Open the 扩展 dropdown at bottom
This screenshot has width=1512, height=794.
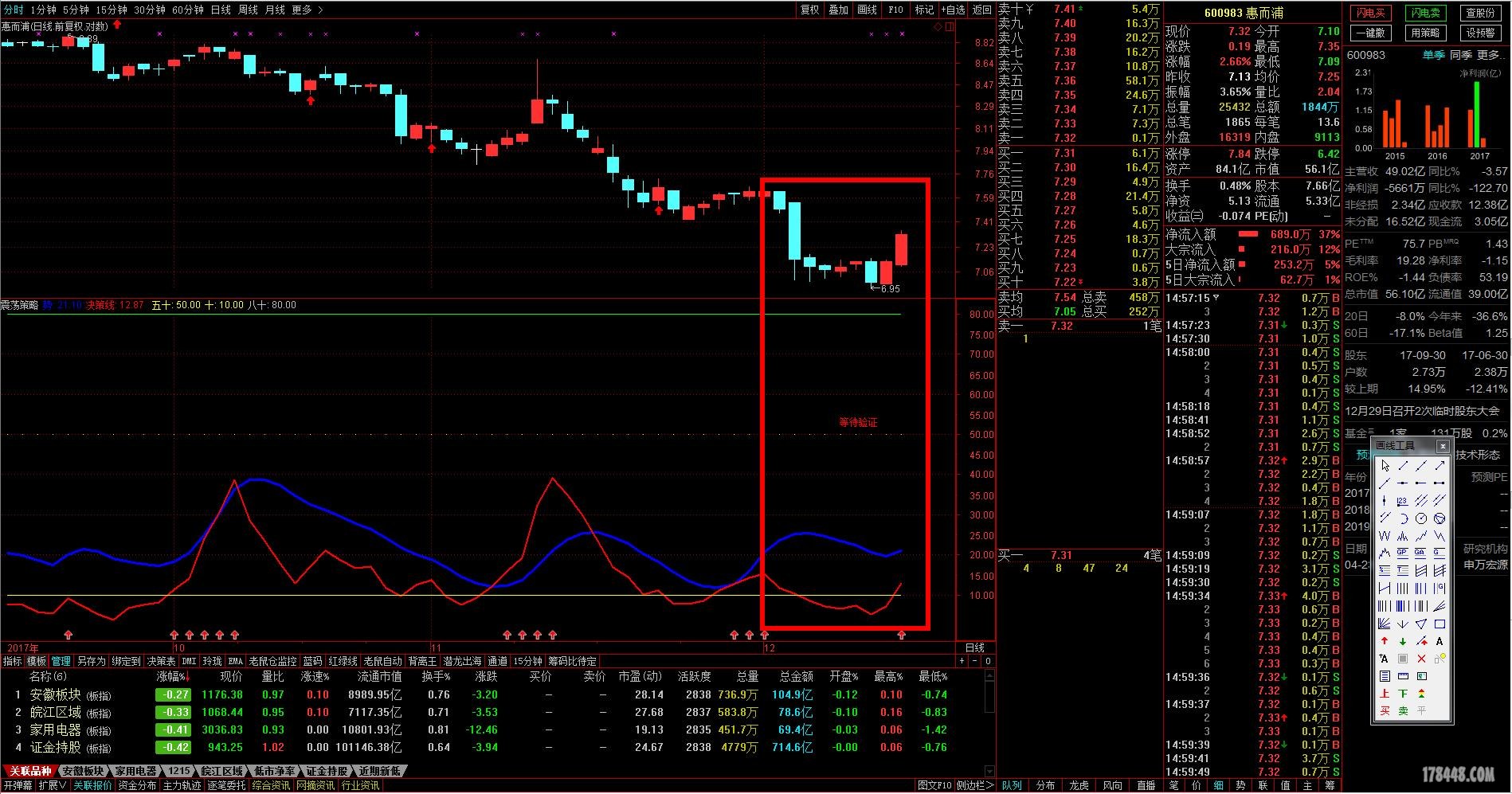click(x=52, y=785)
